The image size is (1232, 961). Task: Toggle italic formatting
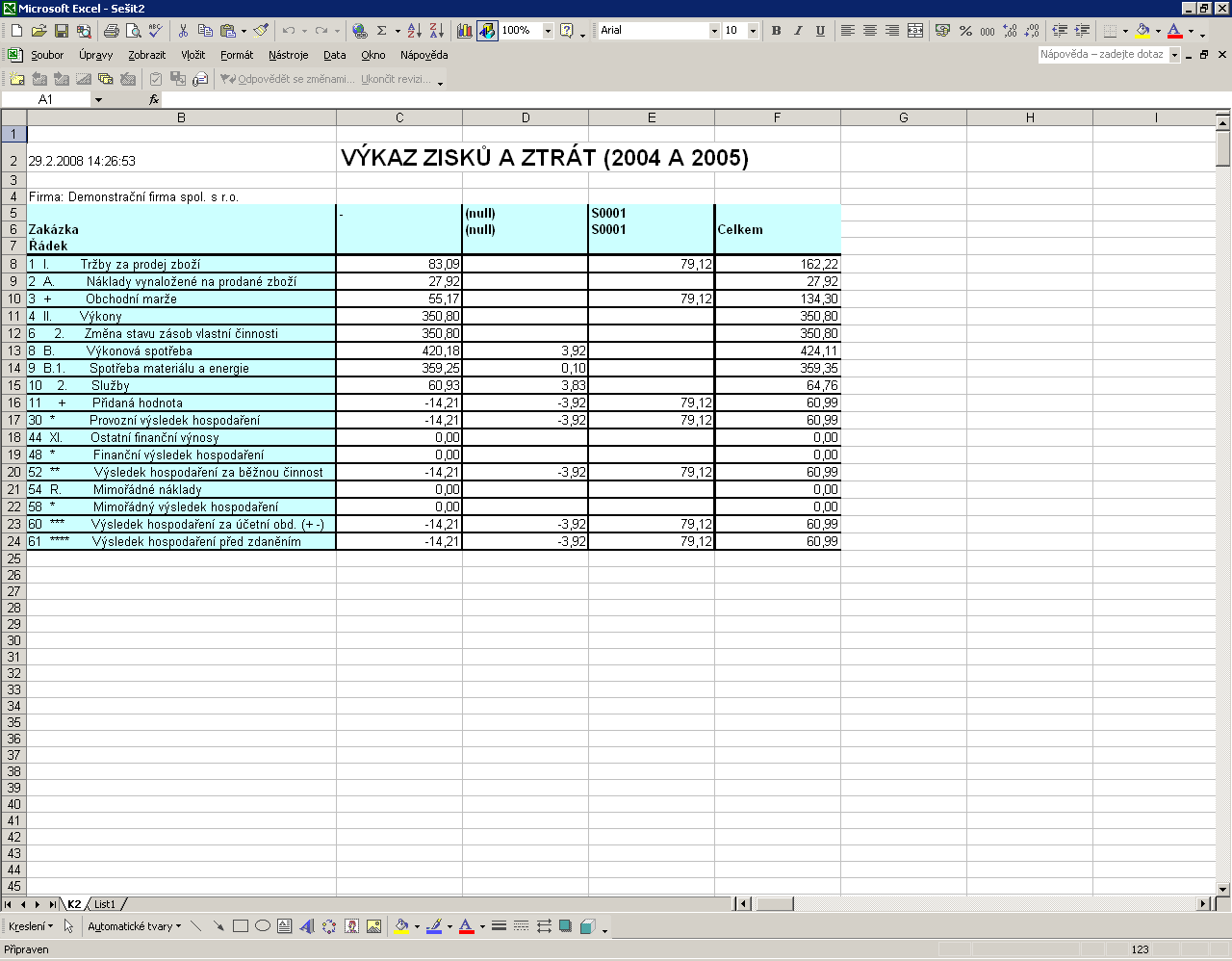click(x=798, y=31)
